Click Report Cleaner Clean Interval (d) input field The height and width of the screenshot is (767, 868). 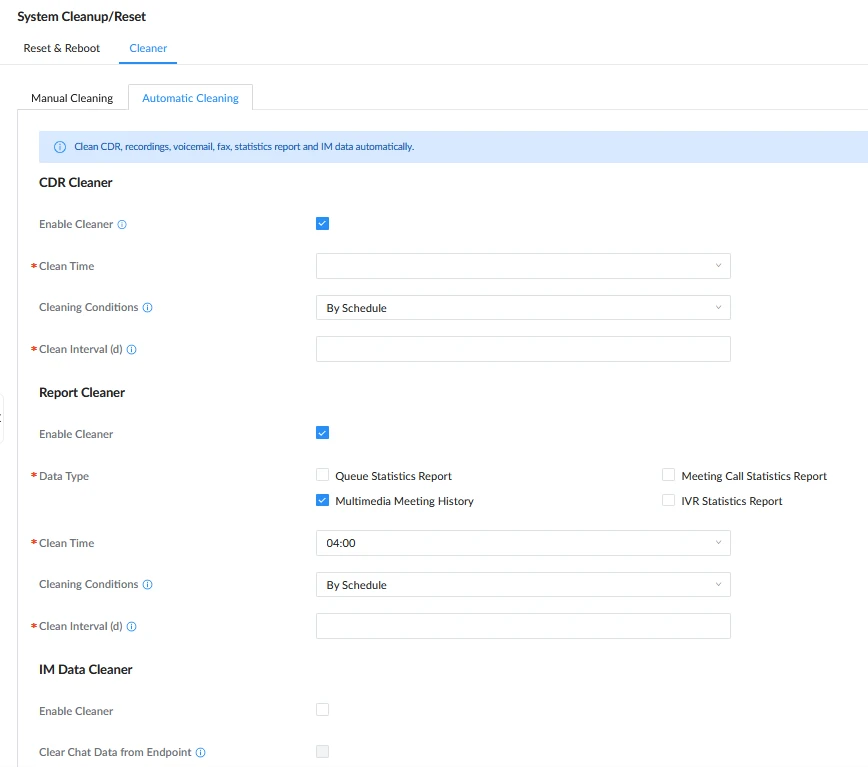point(523,626)
